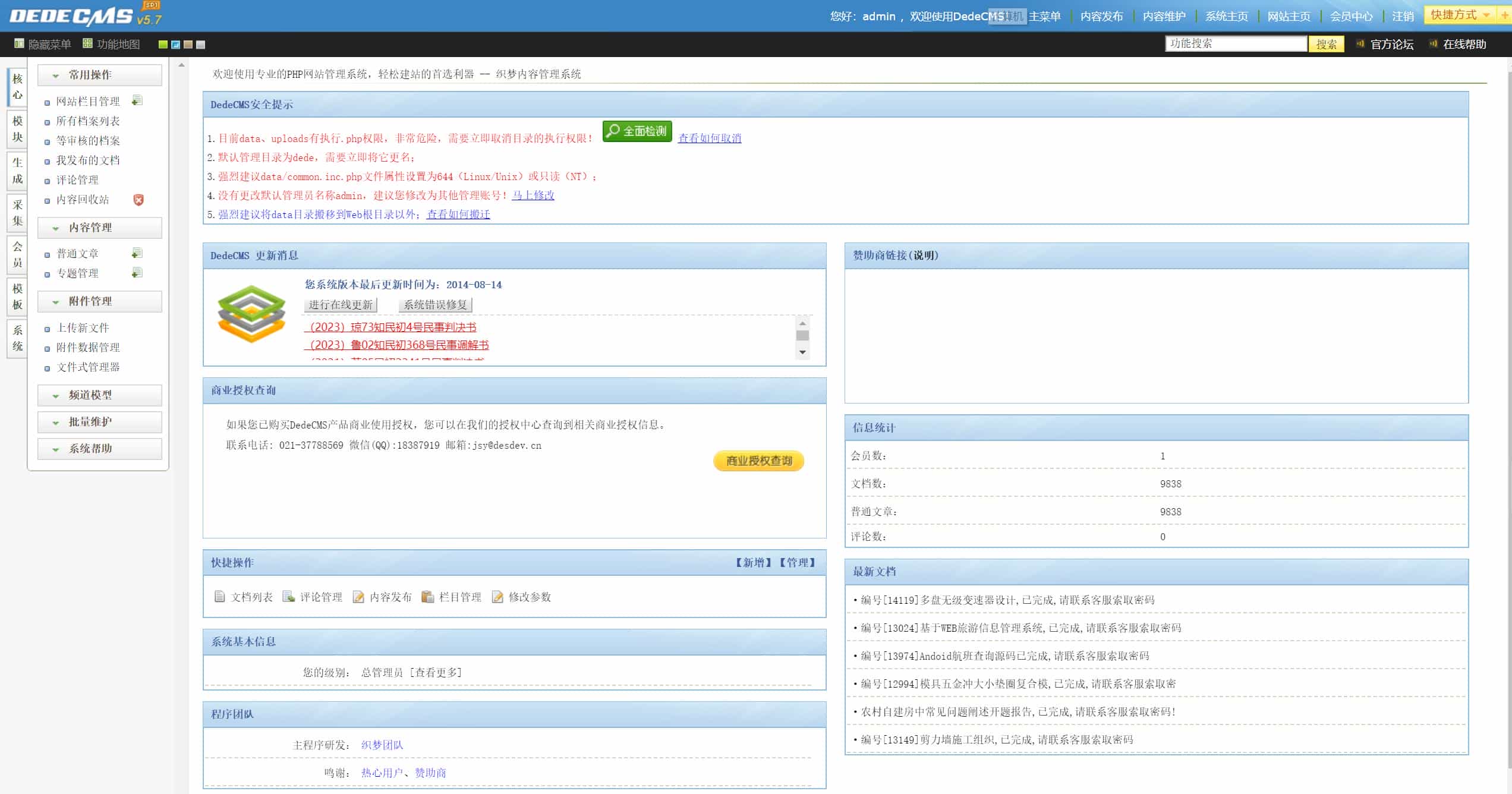Click the add icon next to 专题管理
Image resolution: width=1512 pixels, height=794 pixels.
137,273
